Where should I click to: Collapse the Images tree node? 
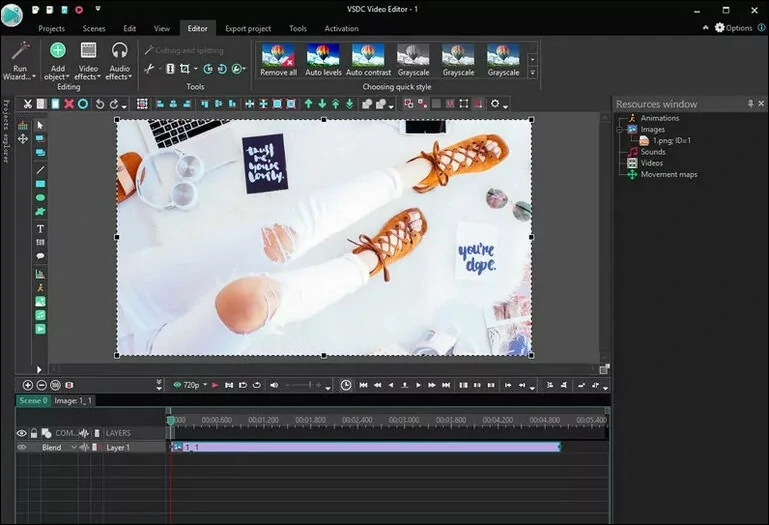[619, 130]
